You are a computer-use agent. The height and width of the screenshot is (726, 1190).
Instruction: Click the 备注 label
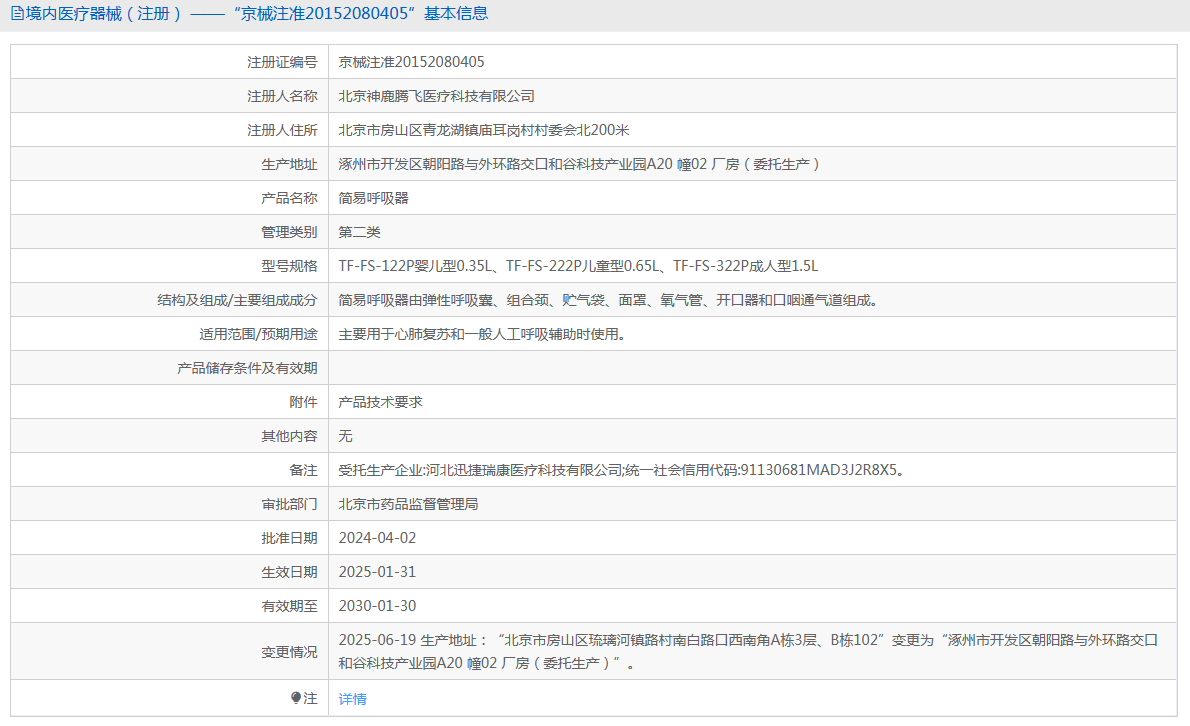[x=304, y=470]
